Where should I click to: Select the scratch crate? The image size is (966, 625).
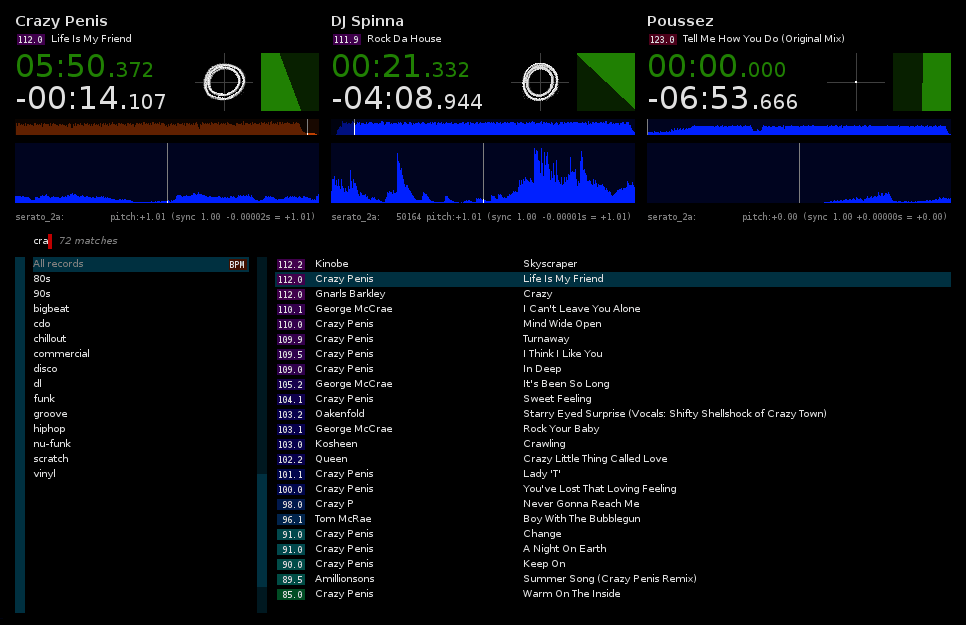[x=140, y=459]
